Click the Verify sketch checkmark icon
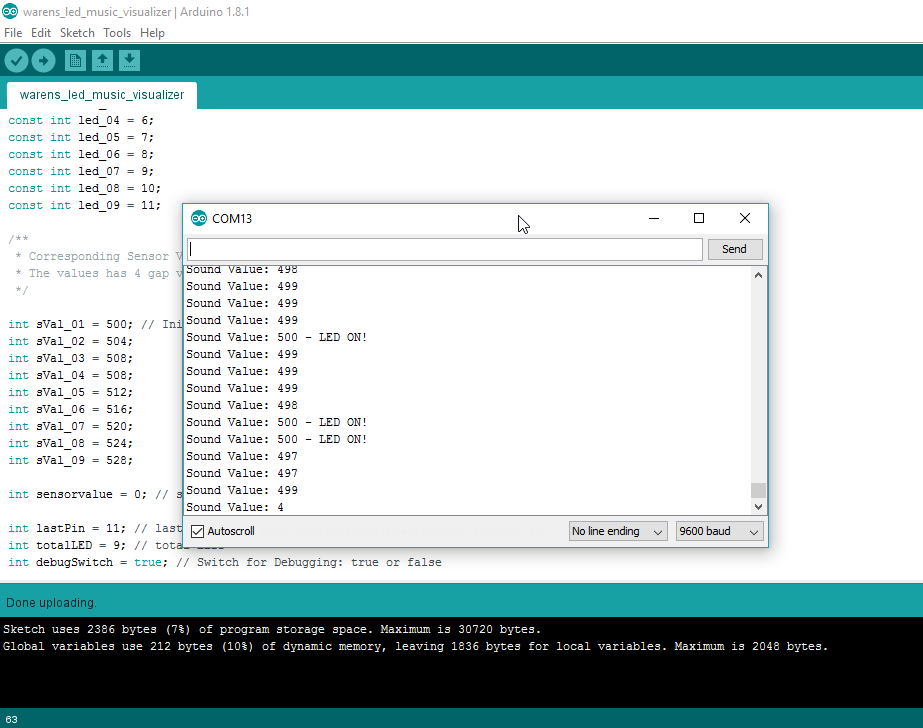 [x=16, y=61]
